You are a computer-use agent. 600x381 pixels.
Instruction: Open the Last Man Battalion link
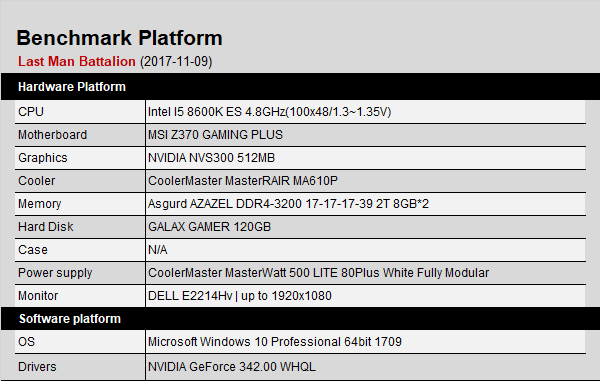click(77, 61)
